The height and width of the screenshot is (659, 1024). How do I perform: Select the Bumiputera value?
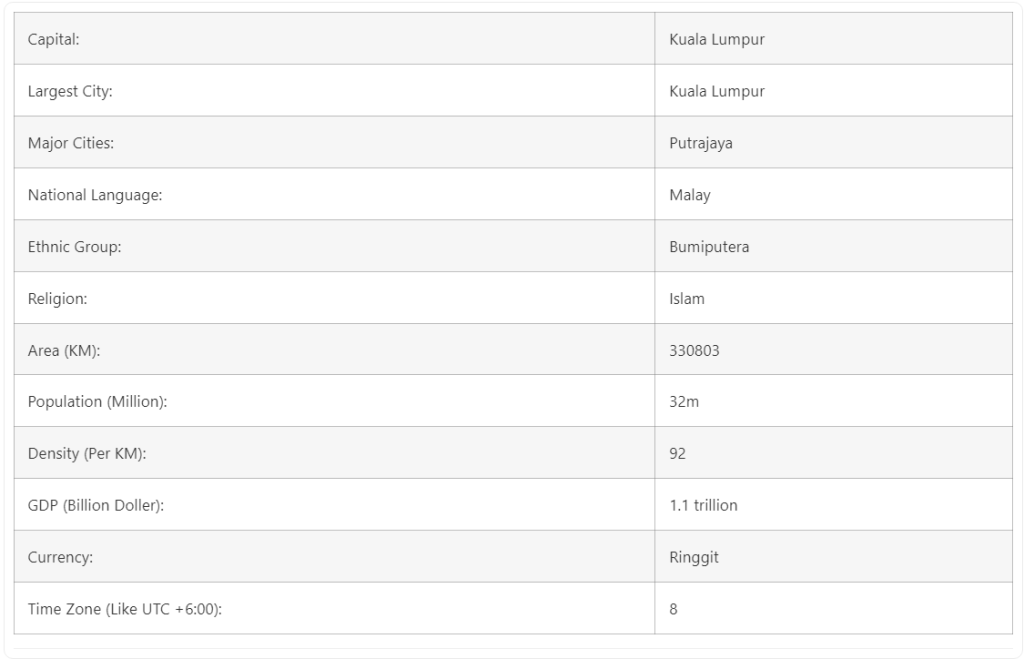point(709,247)
